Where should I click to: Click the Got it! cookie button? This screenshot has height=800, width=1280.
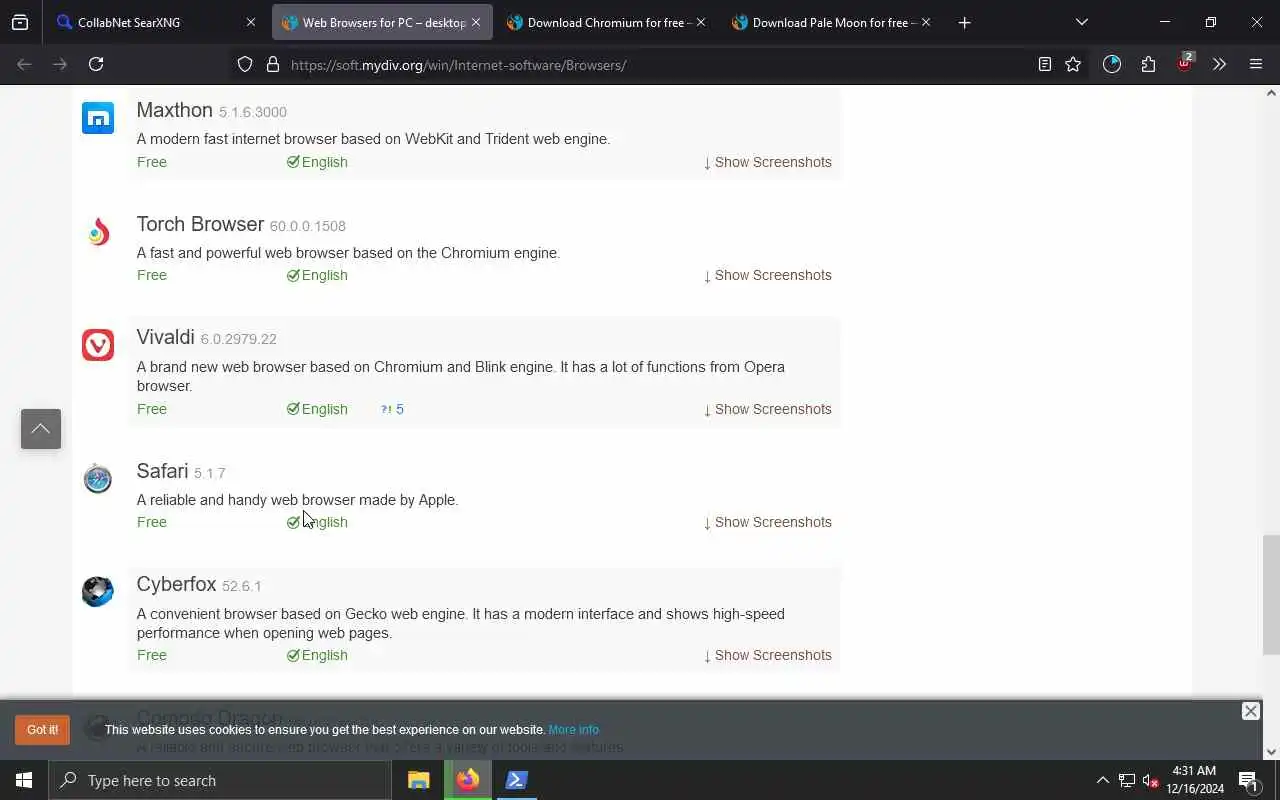pyautogui.click(x=42, y=730)
